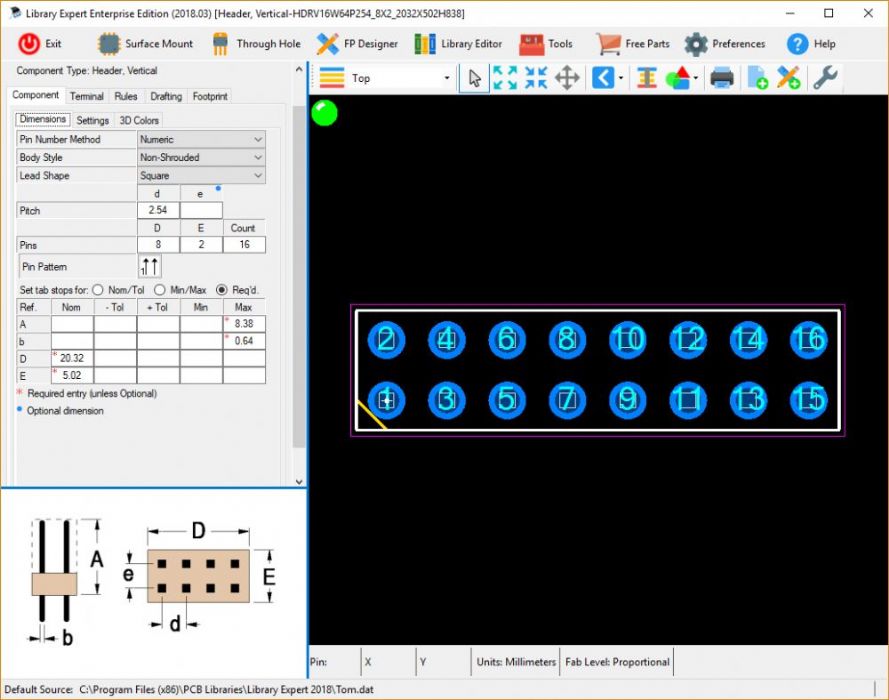The height and width of the screenshot is (700, 889).
Task: Select the Nom/Tol tab stops option
Action: (98, 290)
